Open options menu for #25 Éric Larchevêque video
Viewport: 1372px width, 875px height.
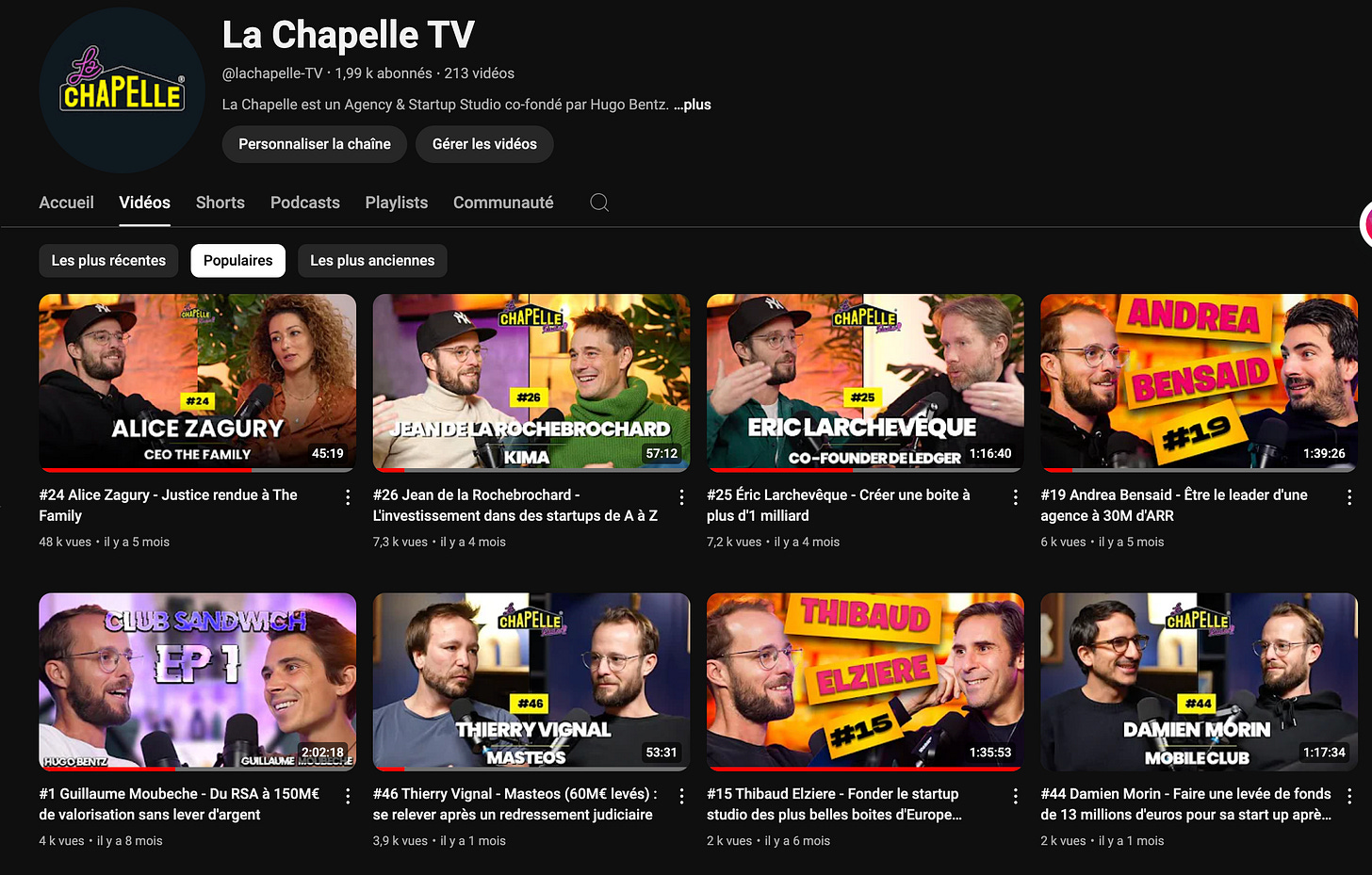1015,497
